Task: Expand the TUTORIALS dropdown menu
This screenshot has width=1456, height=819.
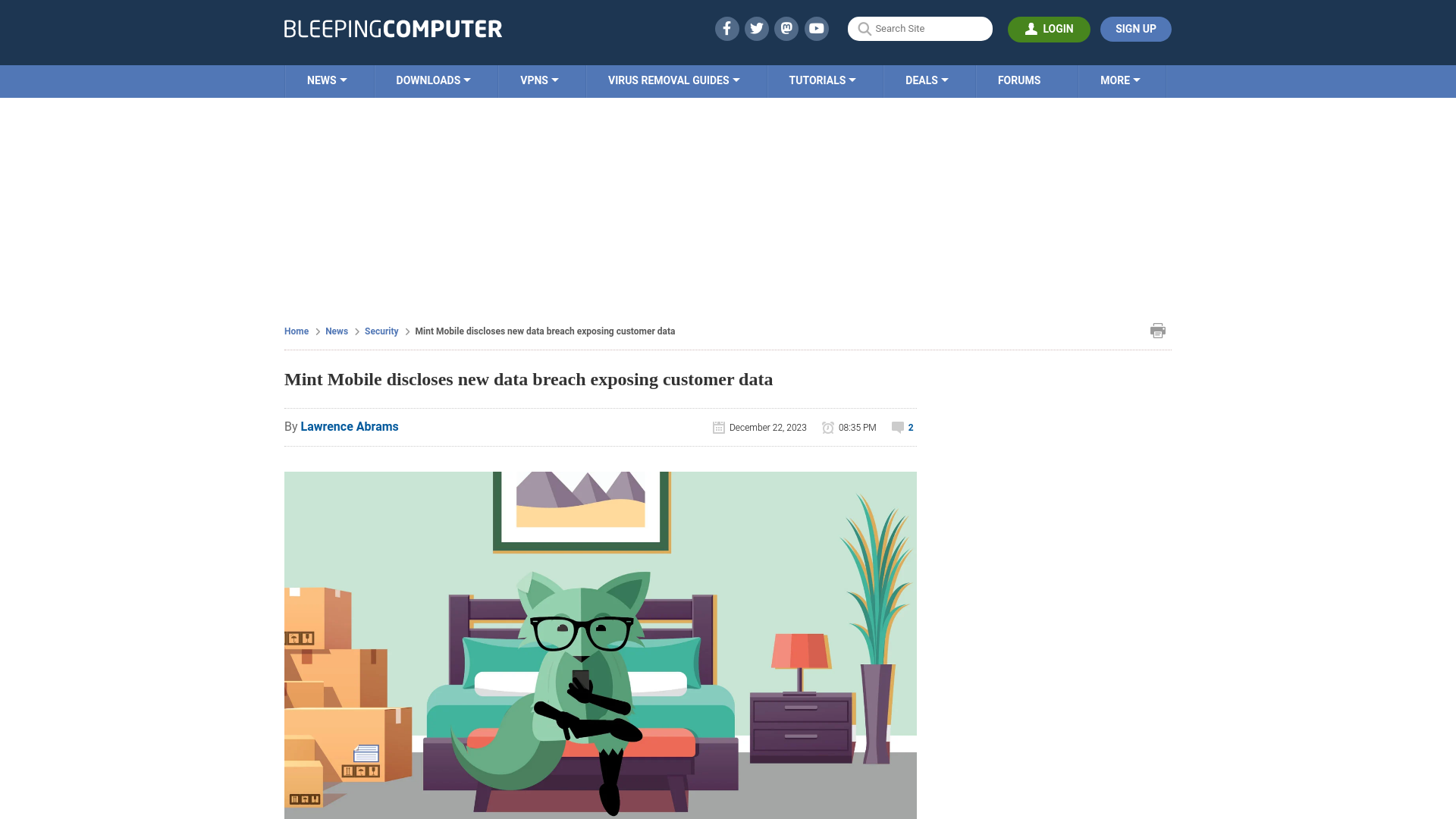Action: (821, 80)
